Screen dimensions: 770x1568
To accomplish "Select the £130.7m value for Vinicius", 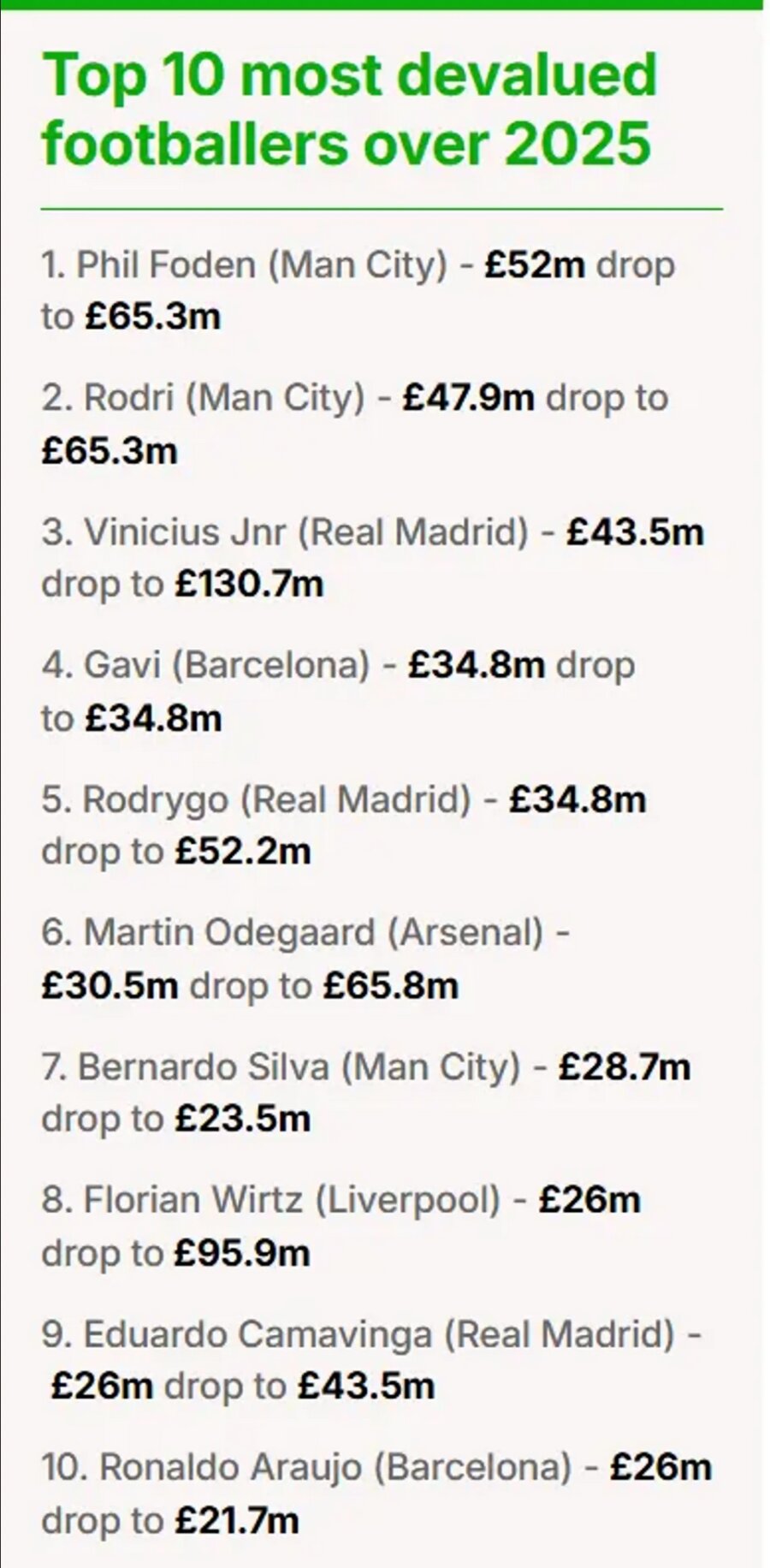I will [x=250, y=584].
